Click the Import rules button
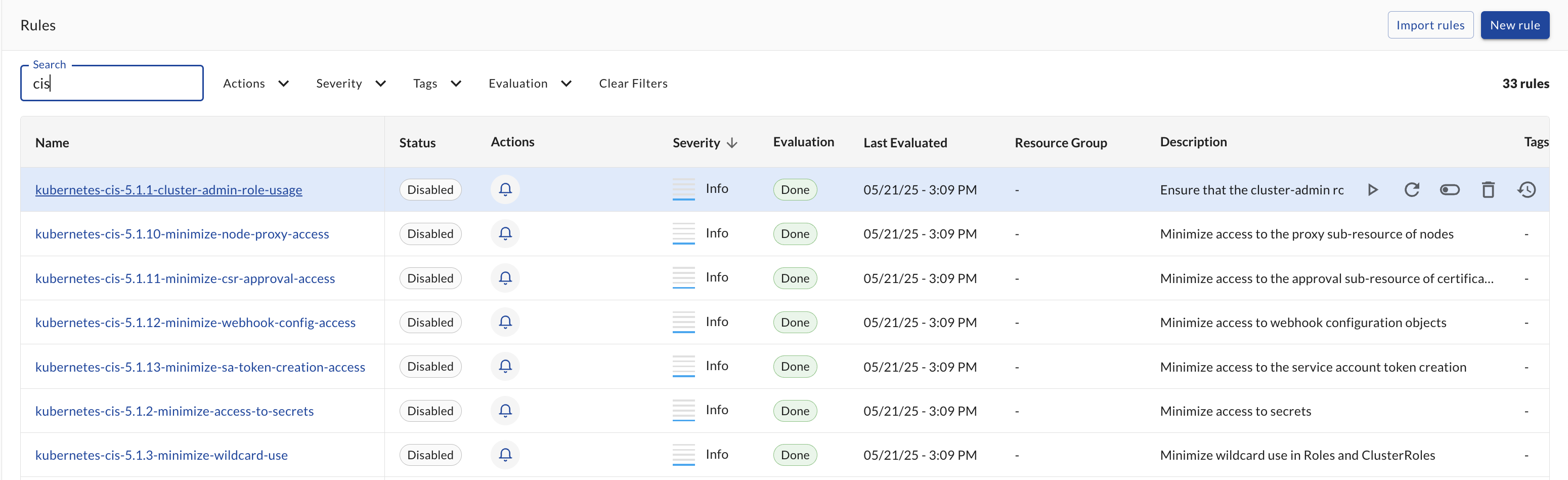The width and height of the screenshot is (1568, 480). coord(1430,25)
